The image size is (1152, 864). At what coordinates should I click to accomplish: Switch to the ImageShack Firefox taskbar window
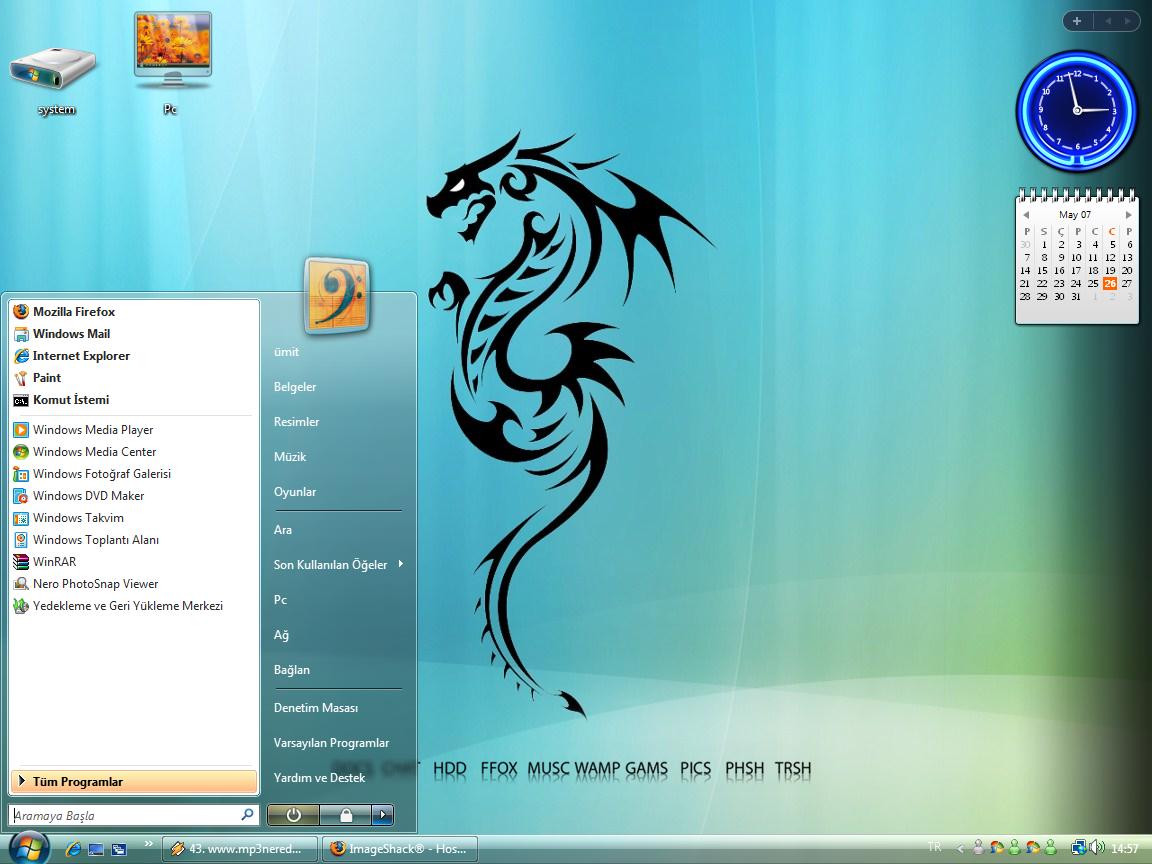point(398,849)
